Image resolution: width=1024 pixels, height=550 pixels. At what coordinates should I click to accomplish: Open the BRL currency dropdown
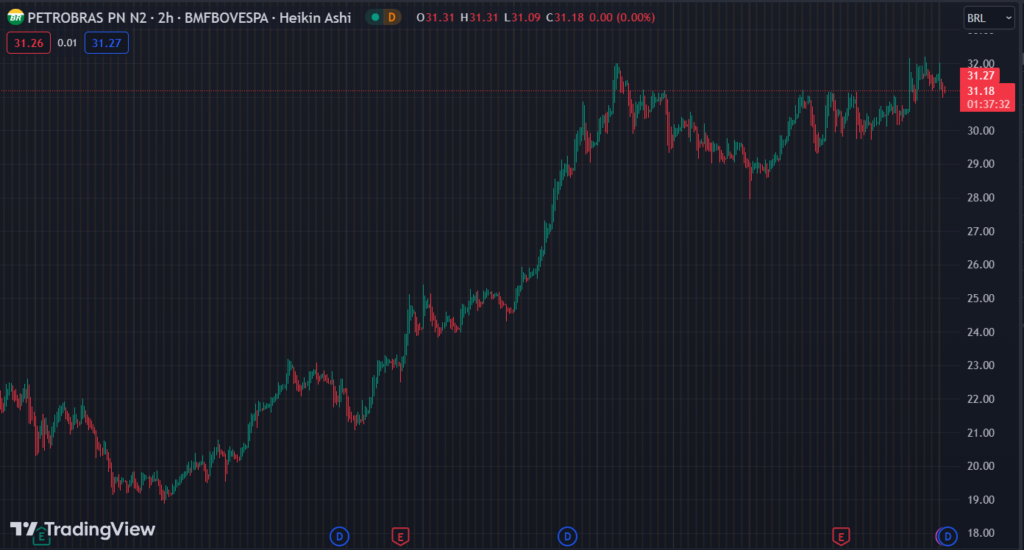click(x=989, y=18)
